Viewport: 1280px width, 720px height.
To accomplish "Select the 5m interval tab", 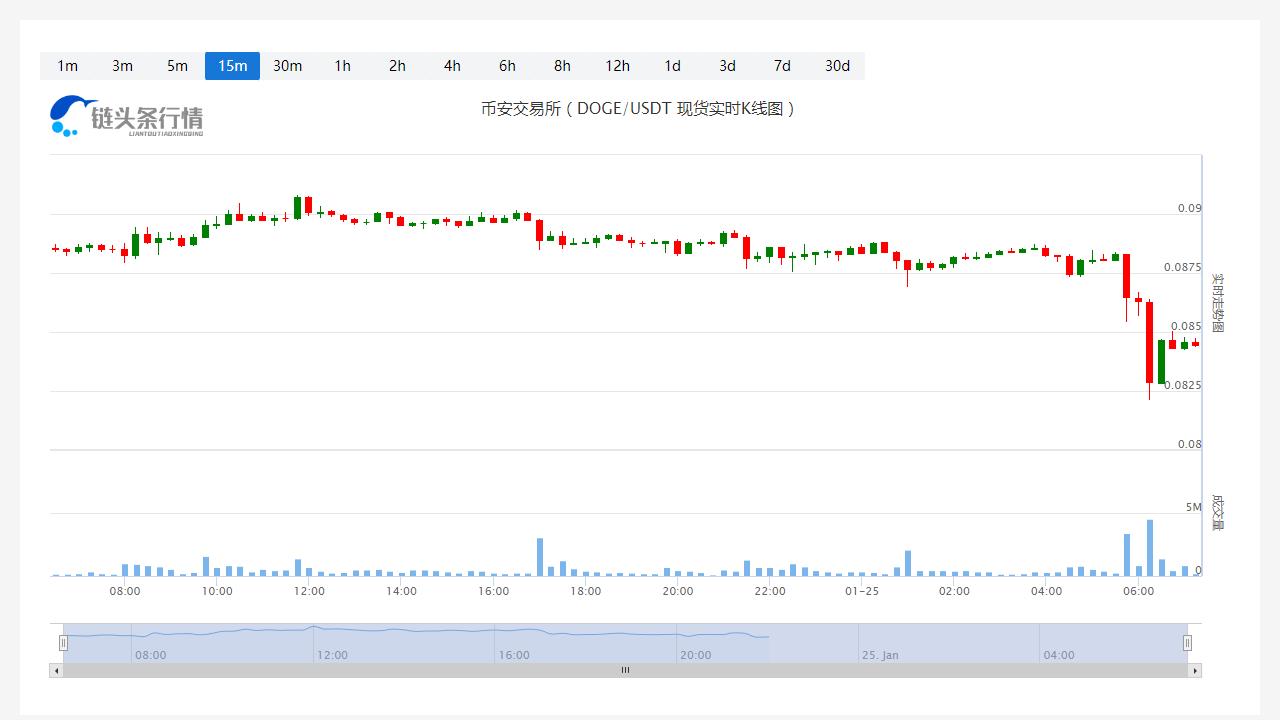I will pos(177,66).
